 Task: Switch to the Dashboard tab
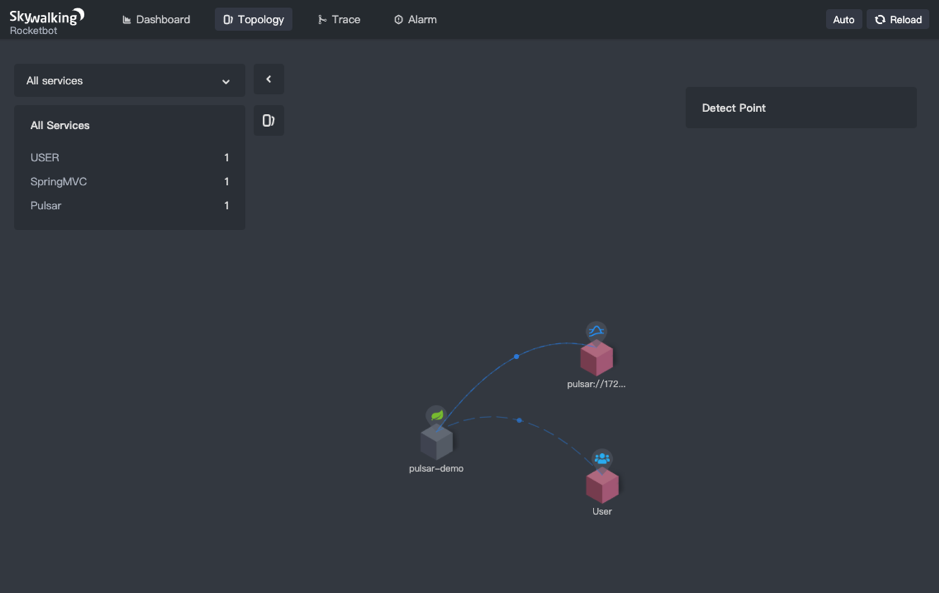[x=156, y=18]
